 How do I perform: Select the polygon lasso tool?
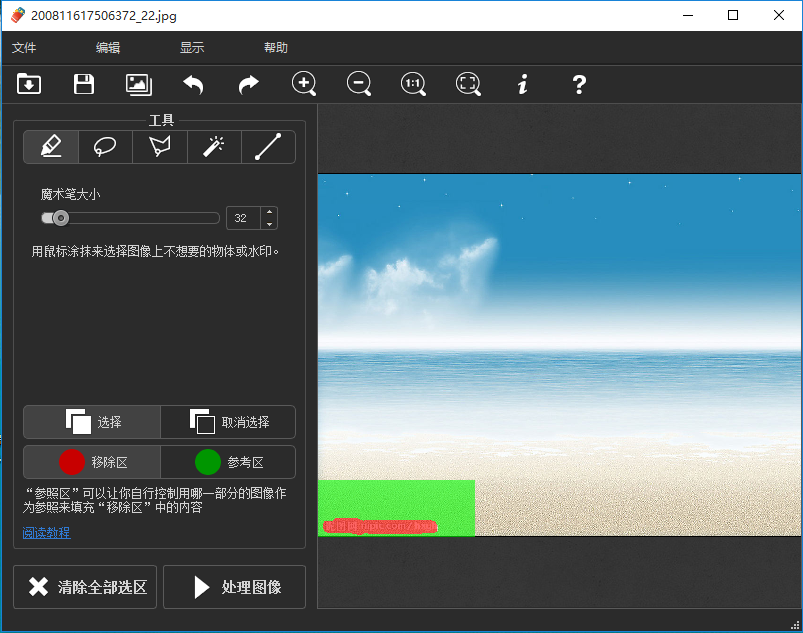[159, 147]
